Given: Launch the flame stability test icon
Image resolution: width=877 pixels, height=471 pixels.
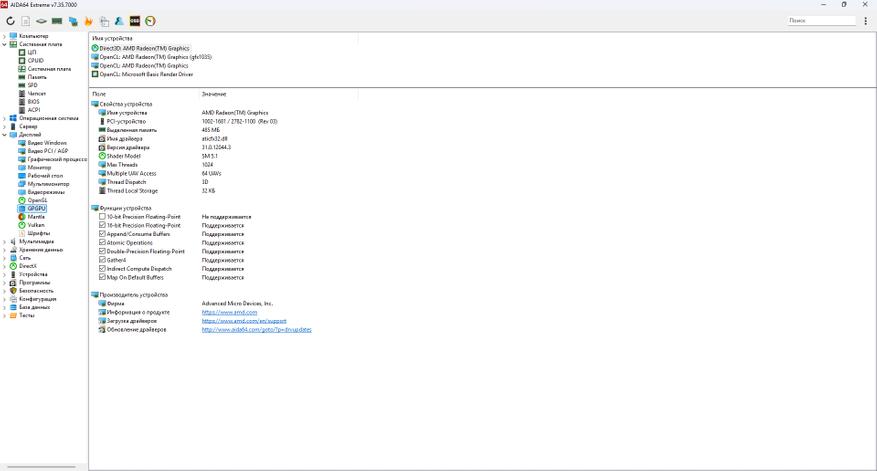Looking at the screenshot, I should point(88,21).
